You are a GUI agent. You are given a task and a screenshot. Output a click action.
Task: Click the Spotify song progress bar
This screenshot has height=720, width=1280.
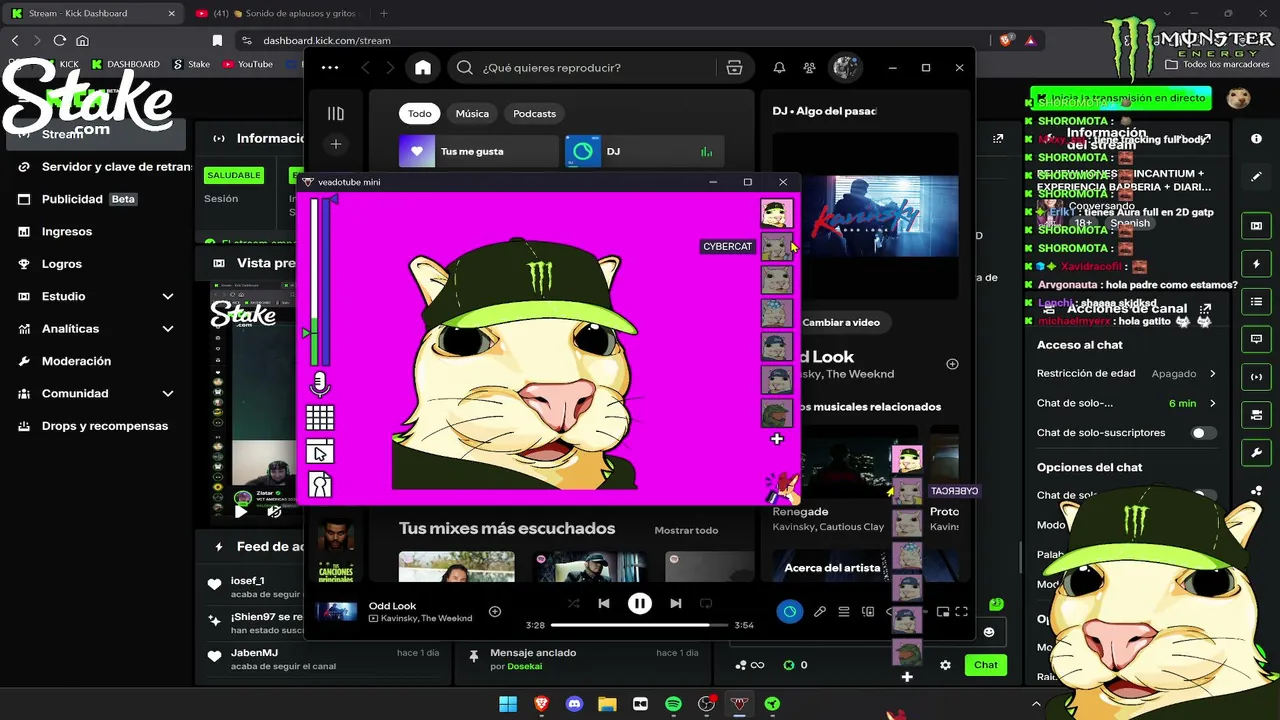point(639,625)
